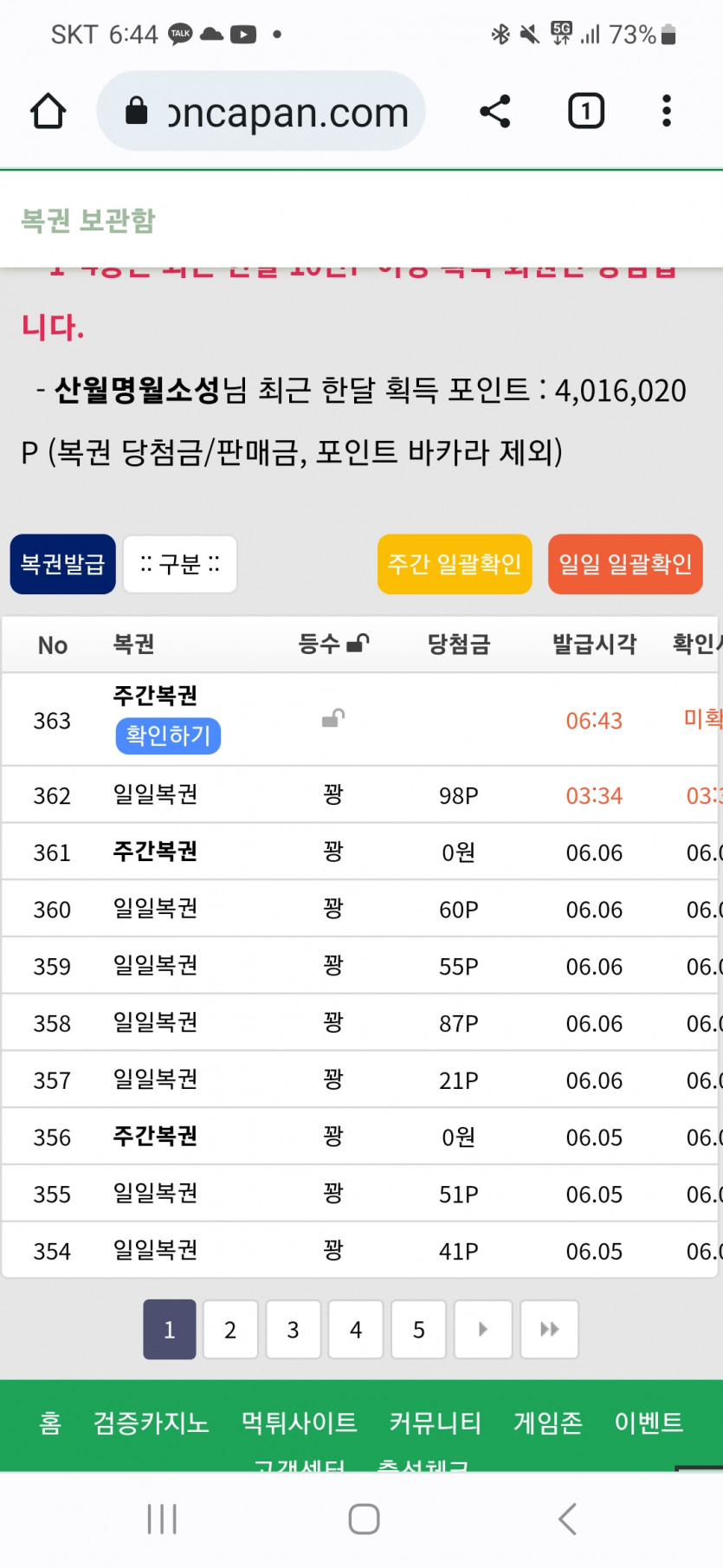This screenshot has width=723, height=1568.
Task: Select 06.06 issue date in row 361
Action: tap(594, 852)
